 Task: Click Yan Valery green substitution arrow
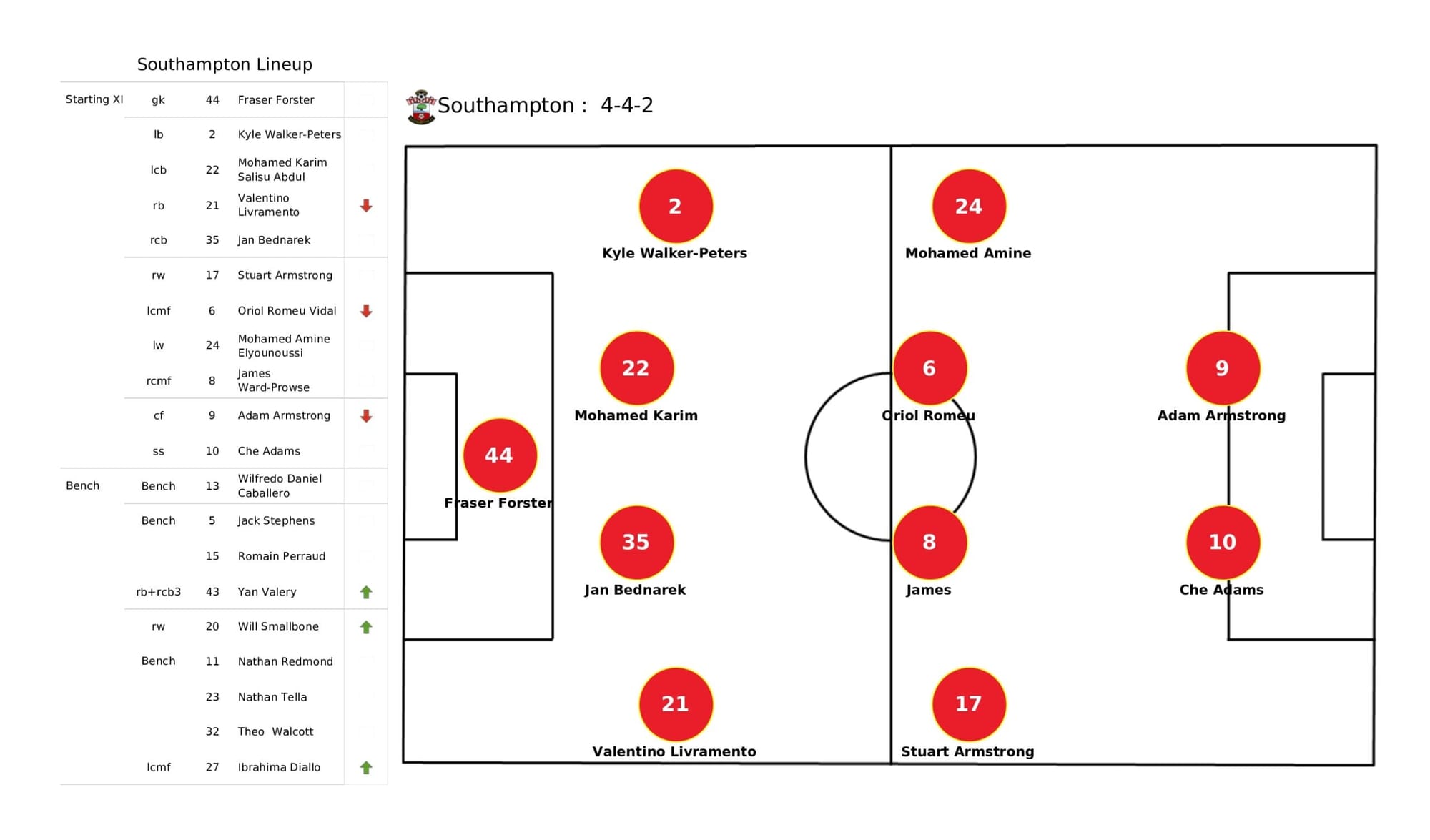pyautogui.click(x=366, y=591)
